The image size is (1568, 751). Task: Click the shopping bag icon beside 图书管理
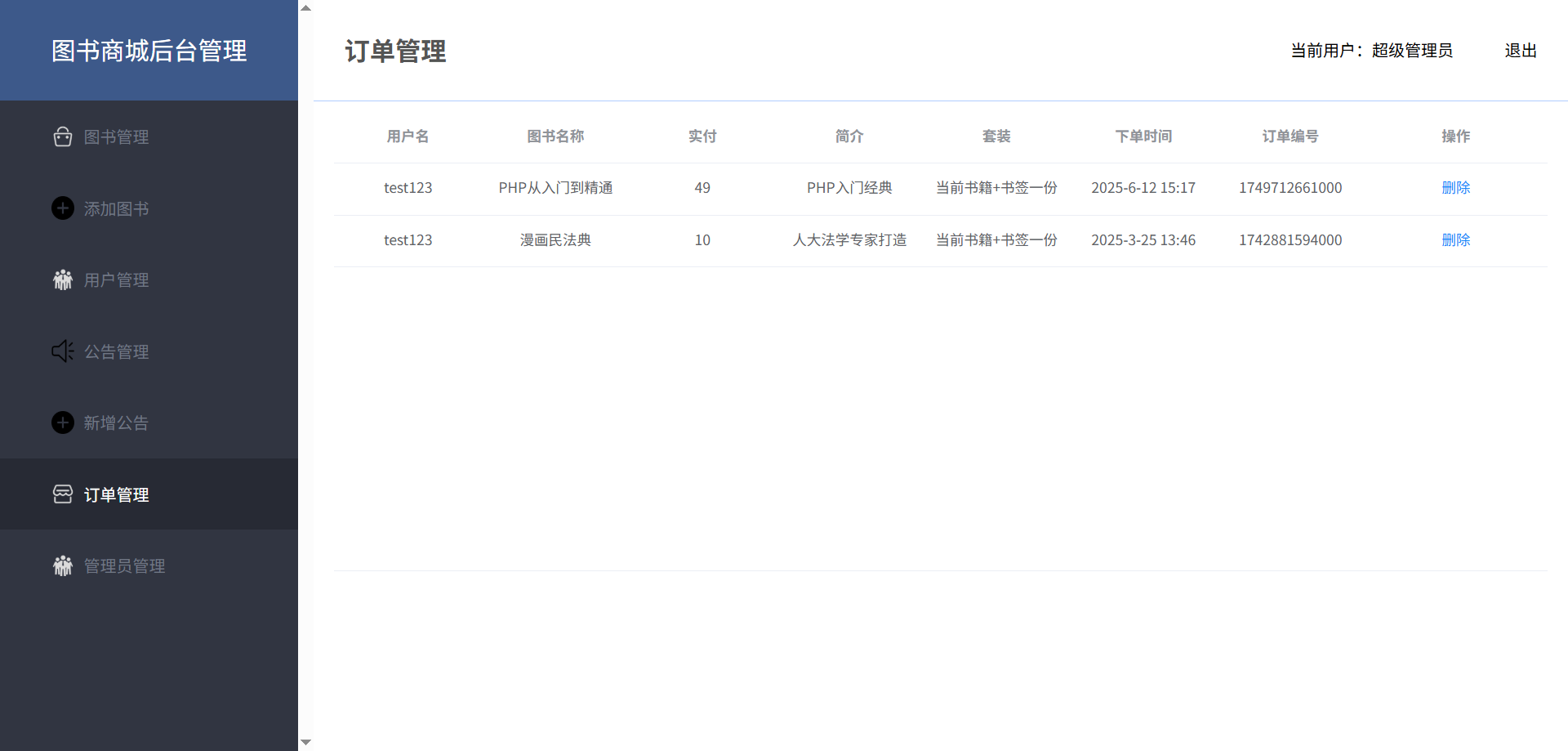[63, 136]
